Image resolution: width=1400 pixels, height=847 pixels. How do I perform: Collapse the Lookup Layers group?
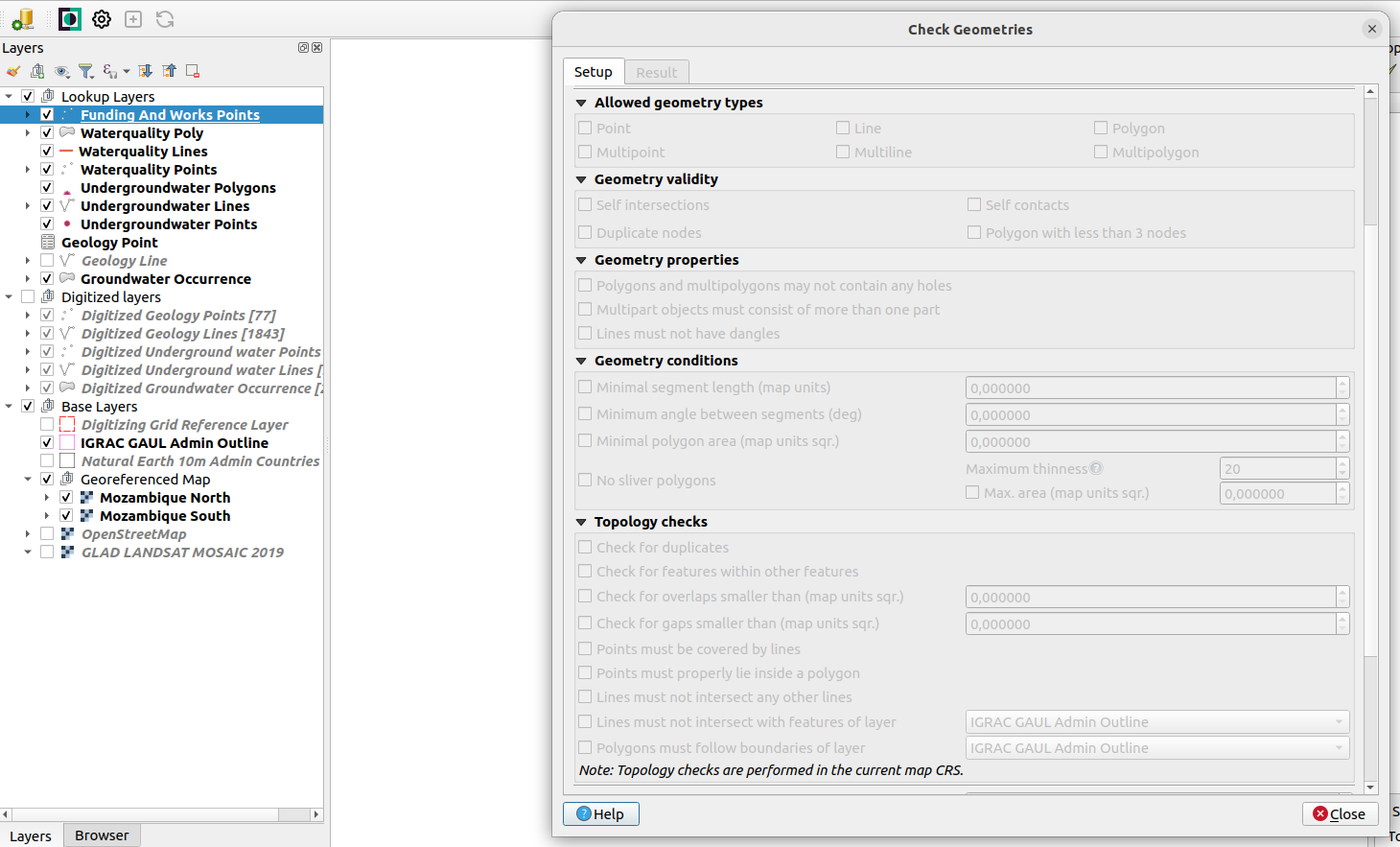click(x=9, y=96)
